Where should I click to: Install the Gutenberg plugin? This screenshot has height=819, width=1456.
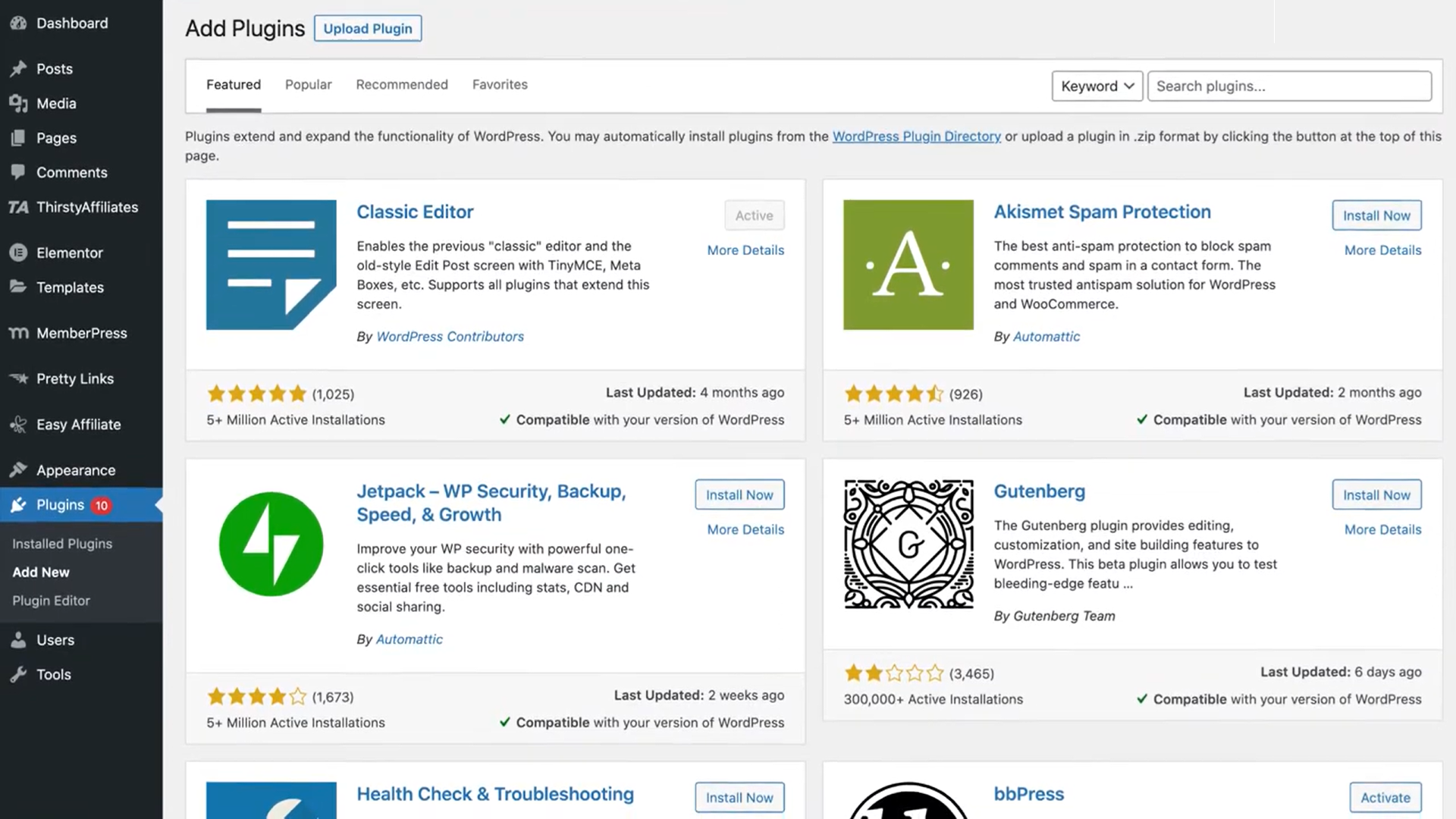pyautogui.click(x=1376, y=494)
